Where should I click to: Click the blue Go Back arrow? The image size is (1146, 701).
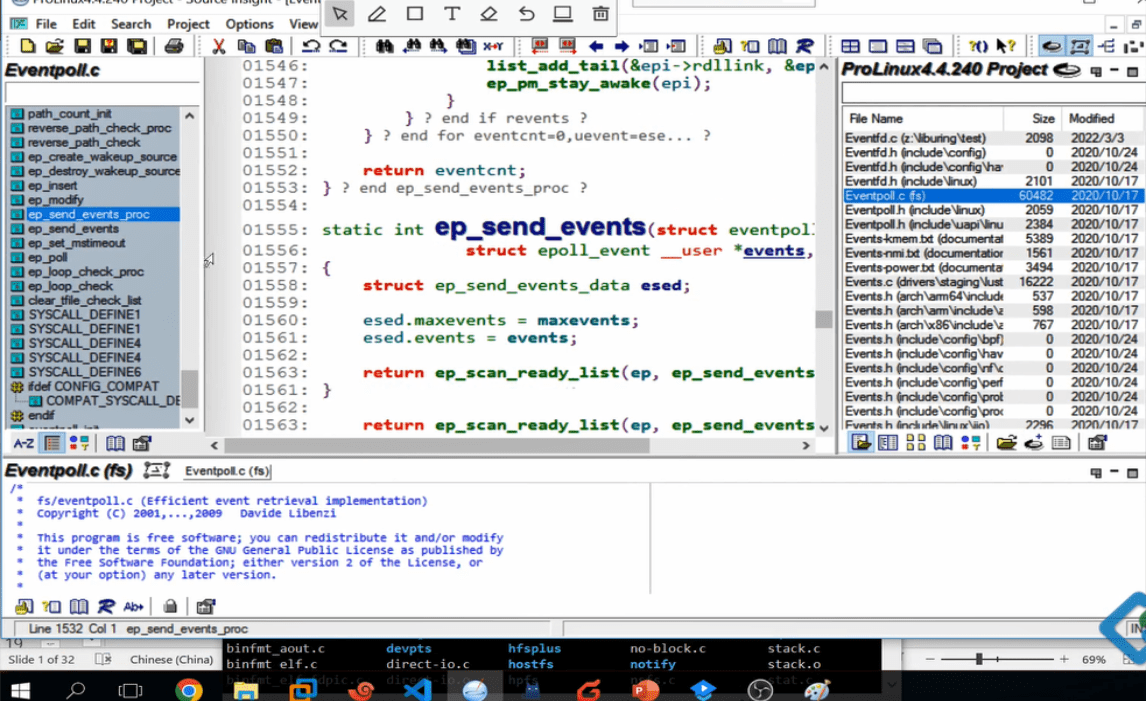596,46
